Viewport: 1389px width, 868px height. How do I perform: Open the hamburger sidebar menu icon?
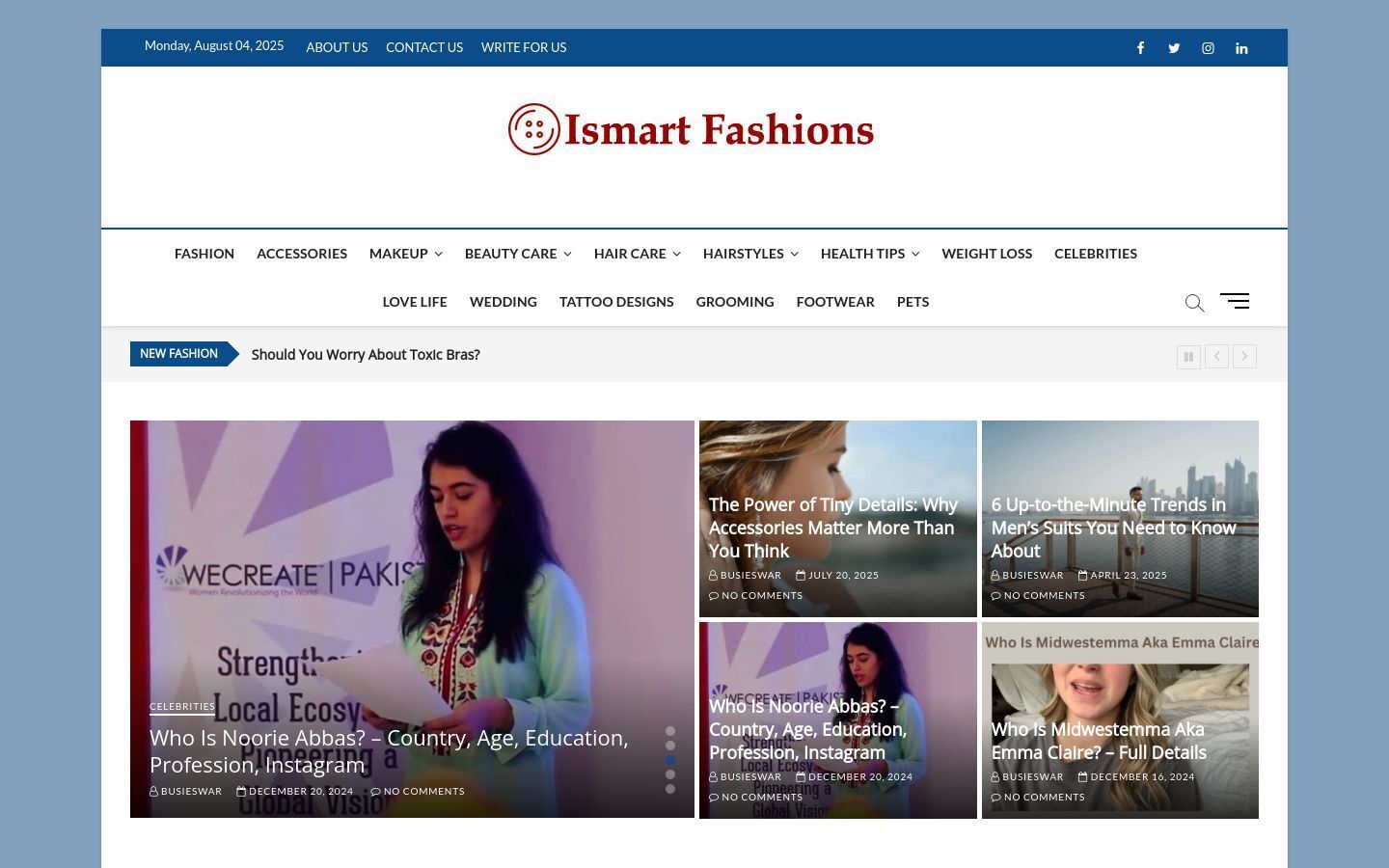click(1235, 301)
